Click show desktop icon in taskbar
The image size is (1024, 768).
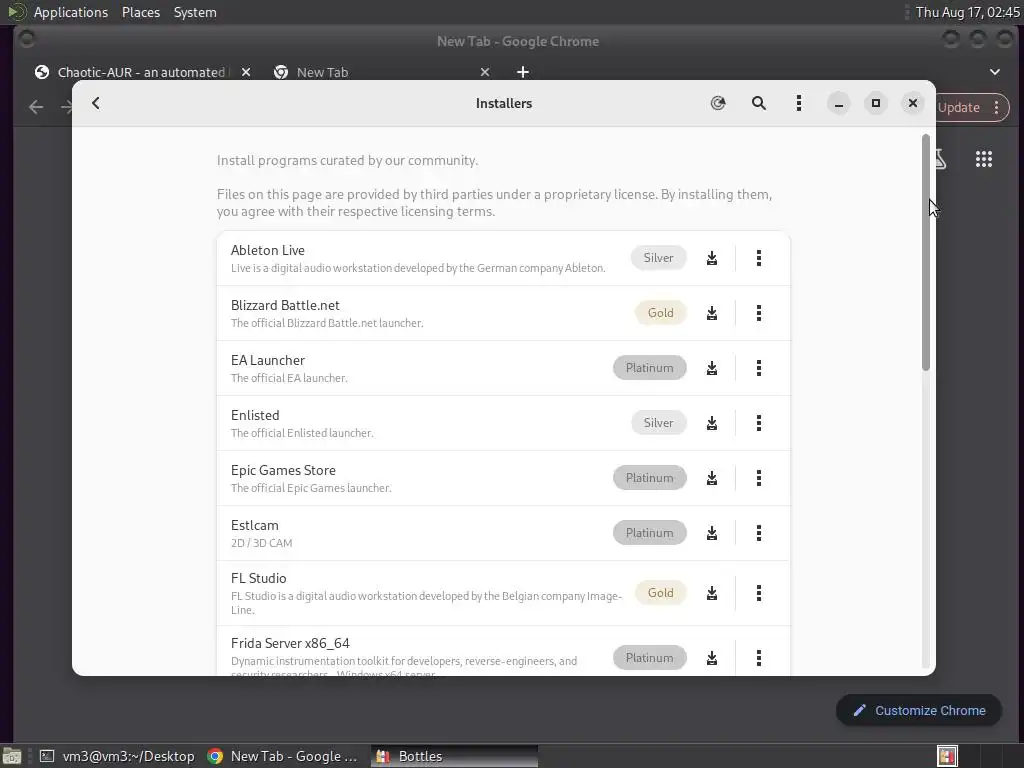(12, 756)
